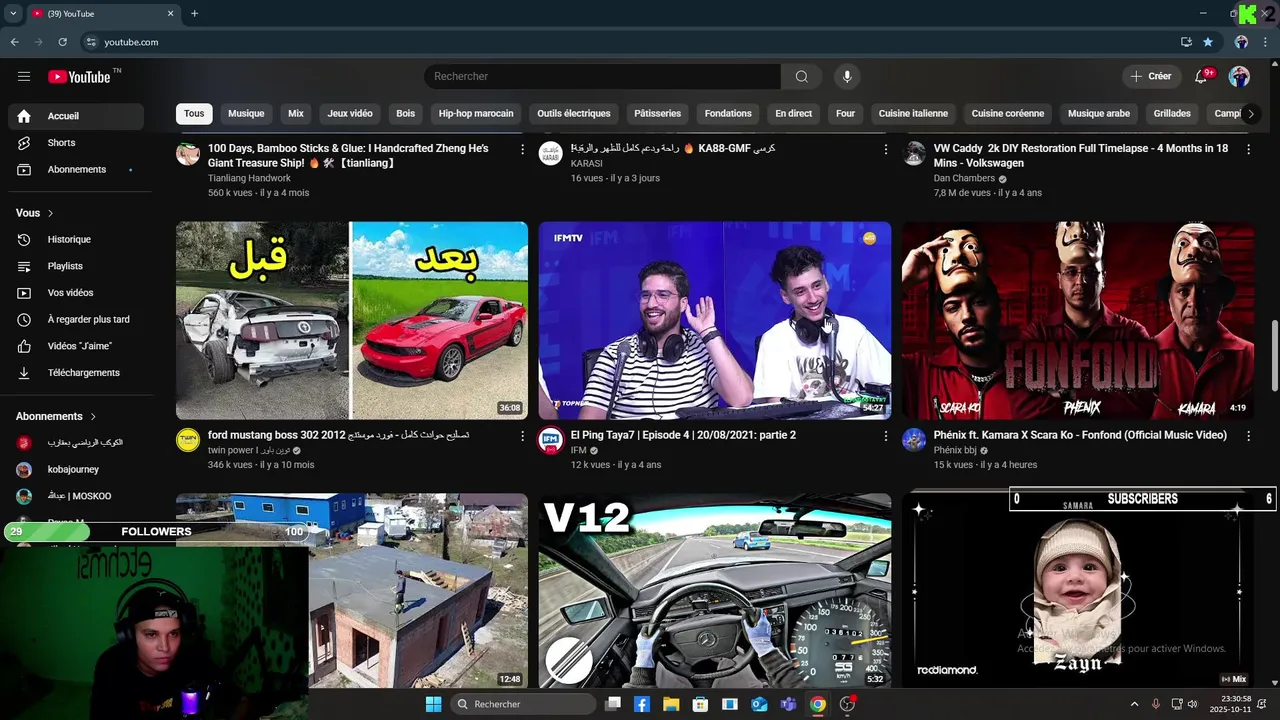Image resolution: width=1280 pixels, height=720 pixels.
Task: Open the Fonfond masked men thumbnail
Action: pos(1078,320)
